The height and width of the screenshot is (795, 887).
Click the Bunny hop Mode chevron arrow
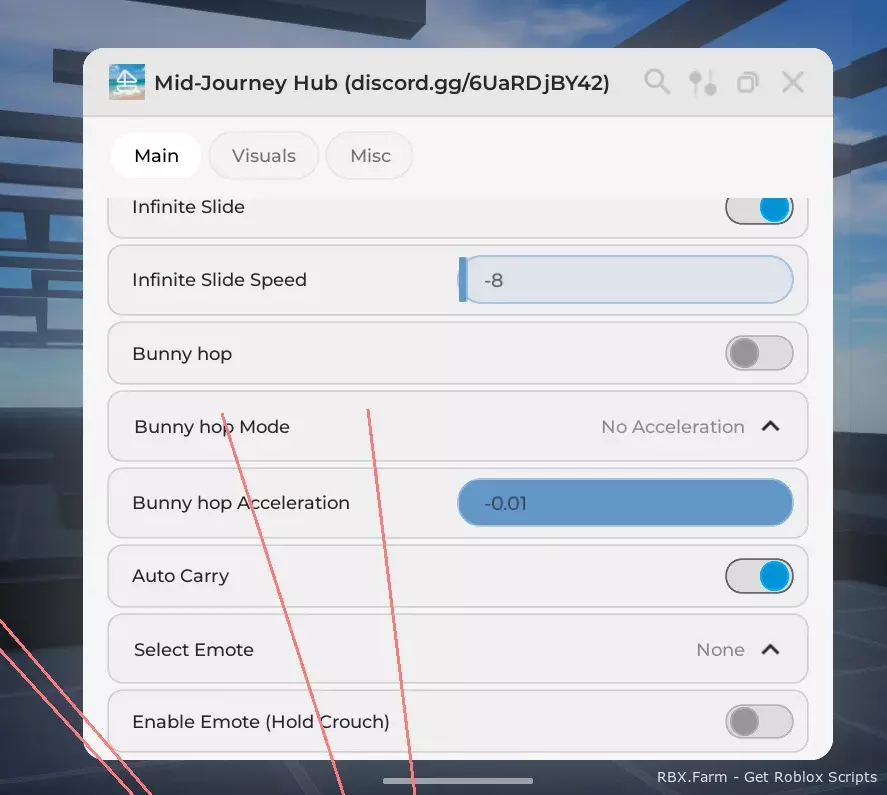(x=770, y=426)
